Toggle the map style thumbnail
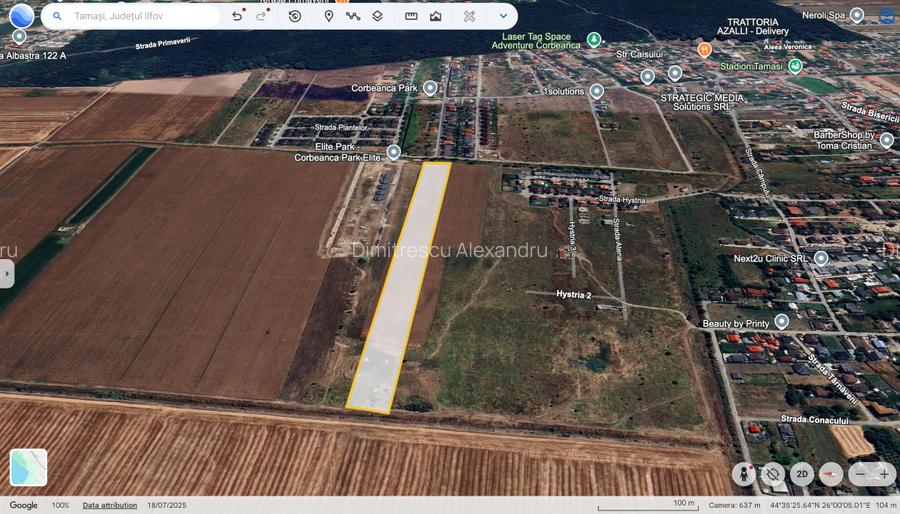Viewport: 900px width, 514px height. coord(29,467)
